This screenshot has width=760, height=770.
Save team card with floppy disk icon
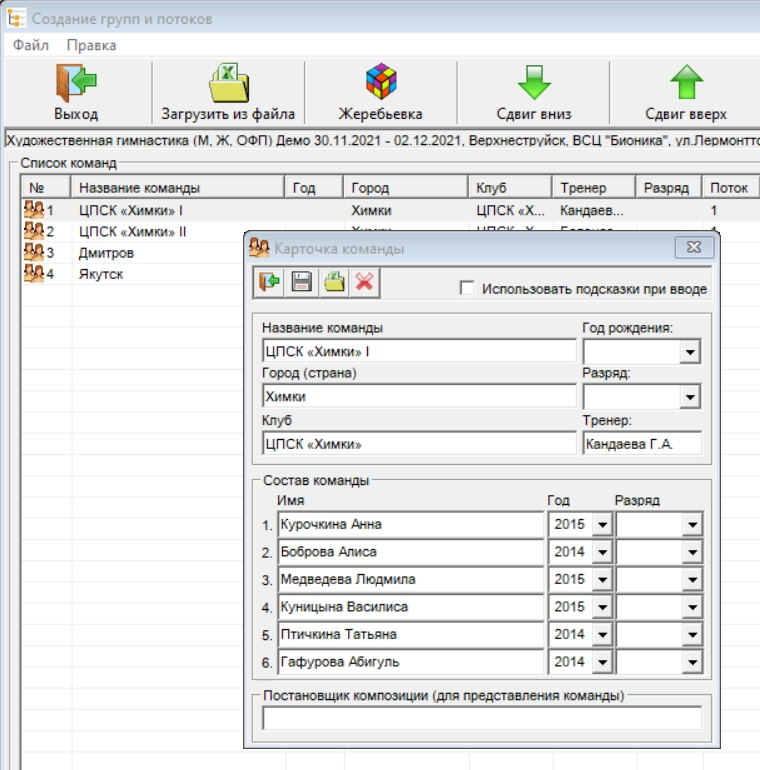(301, 283)
